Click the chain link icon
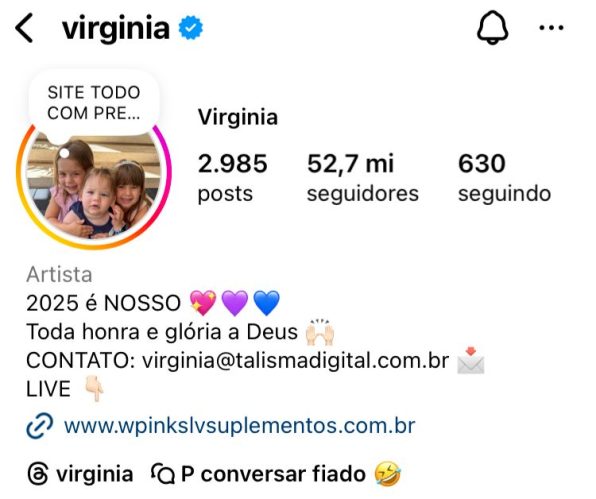 click(x=40, y=426)
